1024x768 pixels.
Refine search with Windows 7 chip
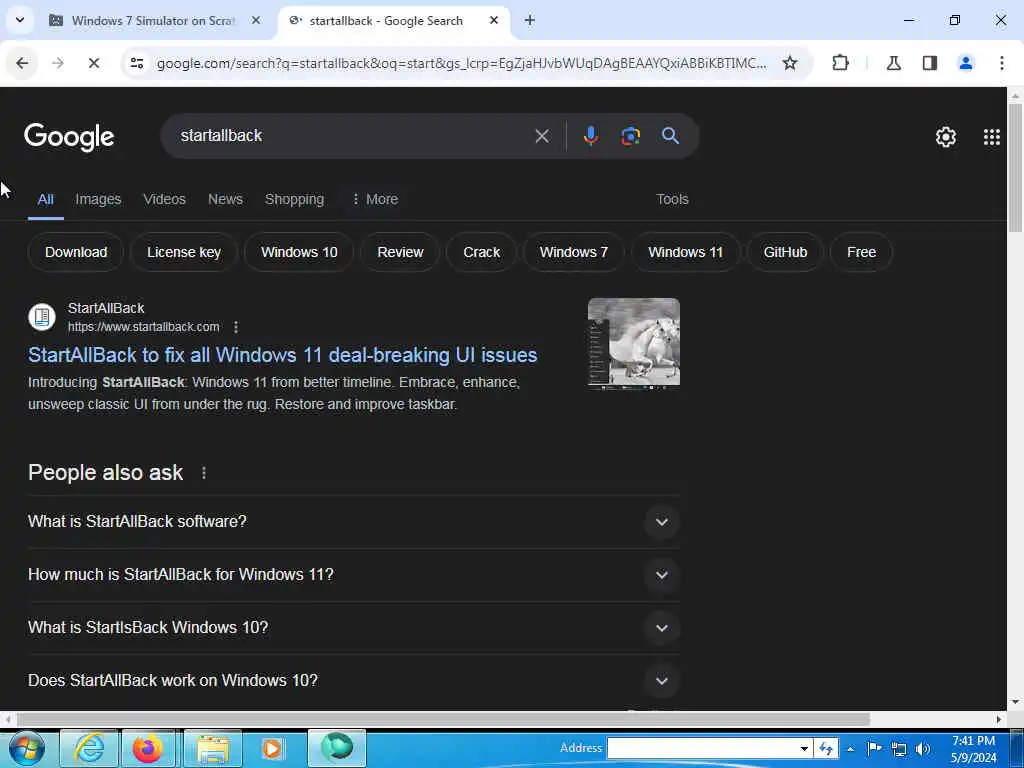click(573, 252)
